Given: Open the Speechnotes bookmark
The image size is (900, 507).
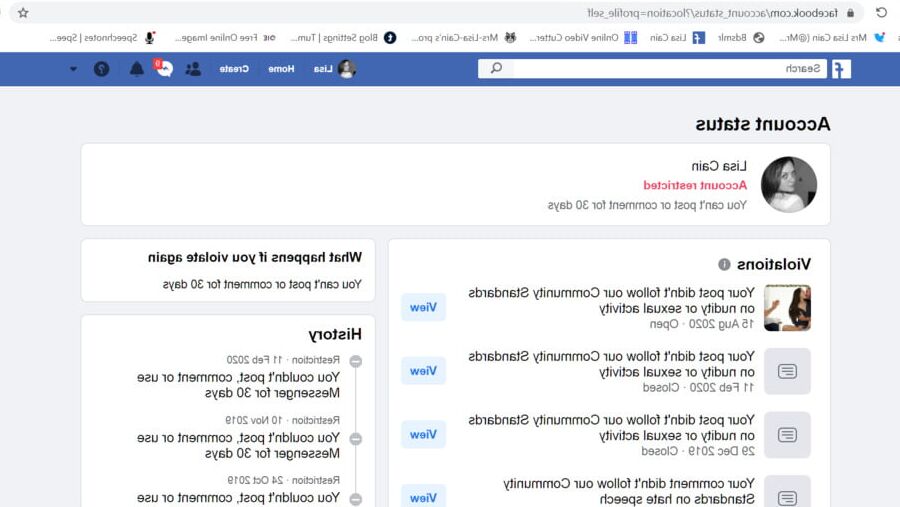Looking at the screenshot, I should [102, 38].
